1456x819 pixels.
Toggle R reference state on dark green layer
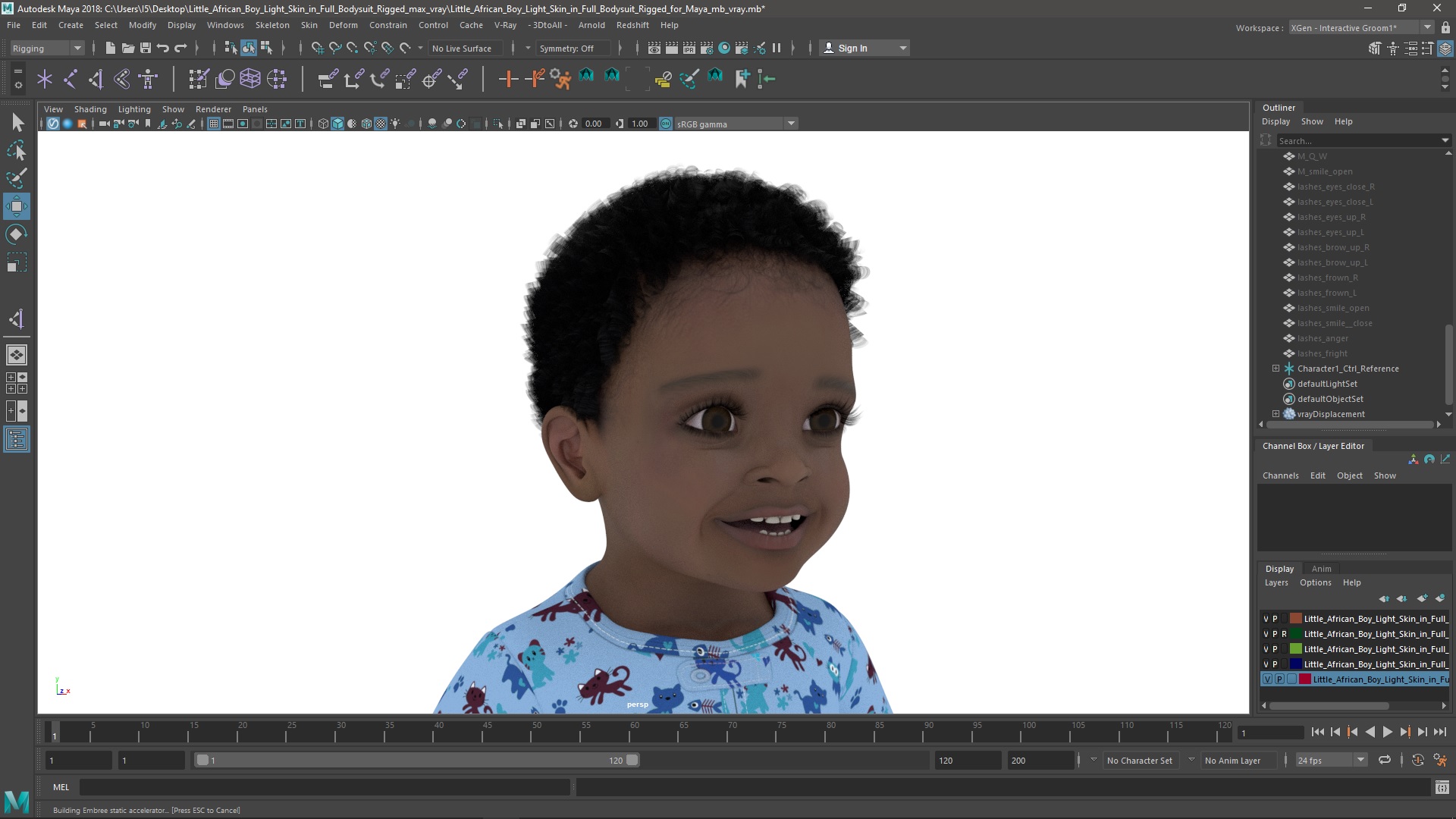[1284, 634]
